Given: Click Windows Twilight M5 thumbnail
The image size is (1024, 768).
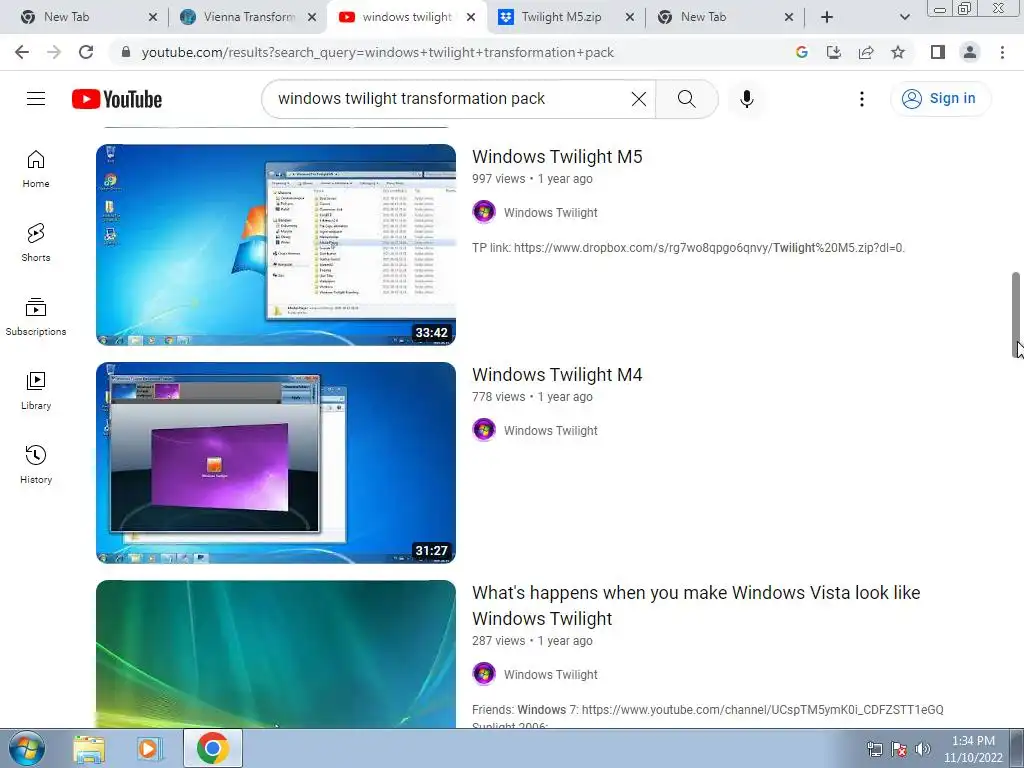Looking at the screenshot, I should 276,245.
